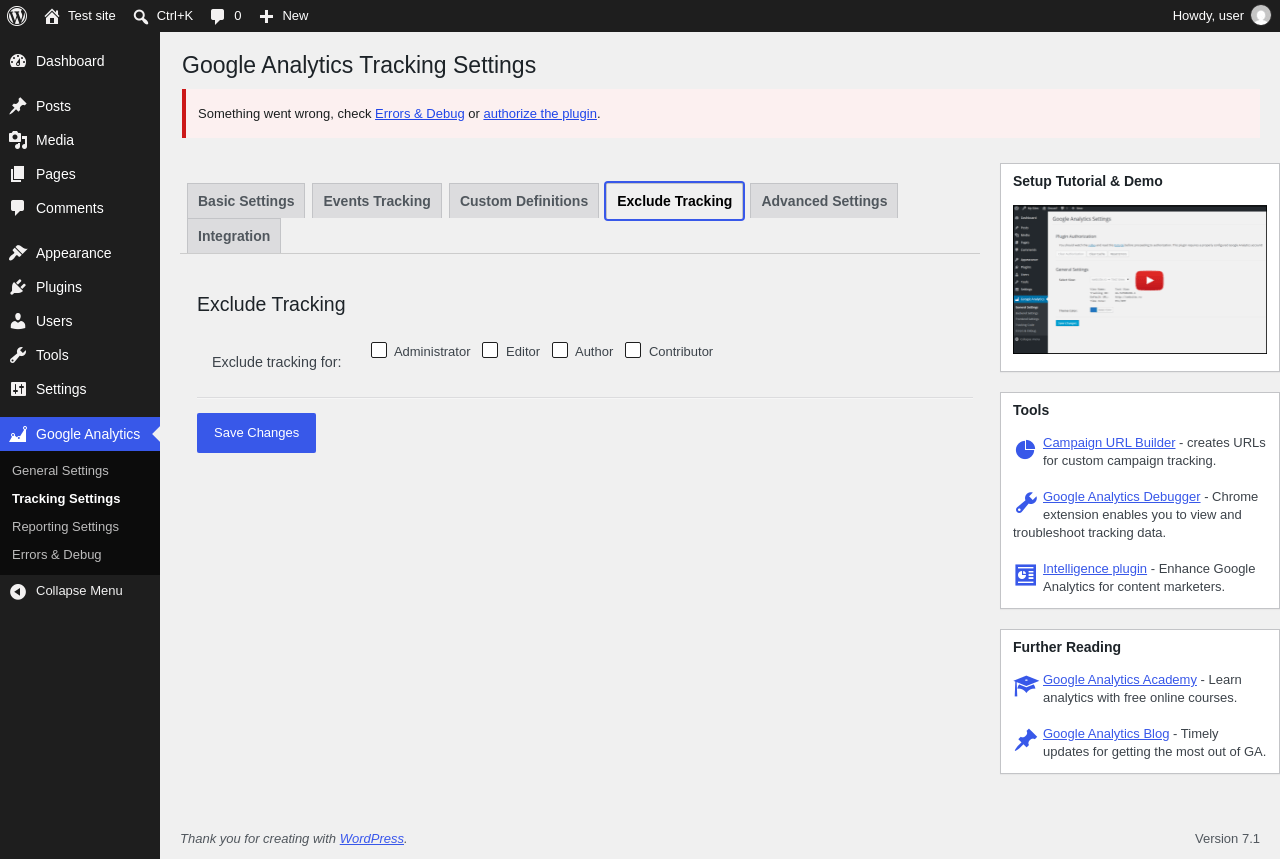1280x859 pixels.
Task: Check the Administrator exclusion checkbox
Action: [x=379, y=350]
